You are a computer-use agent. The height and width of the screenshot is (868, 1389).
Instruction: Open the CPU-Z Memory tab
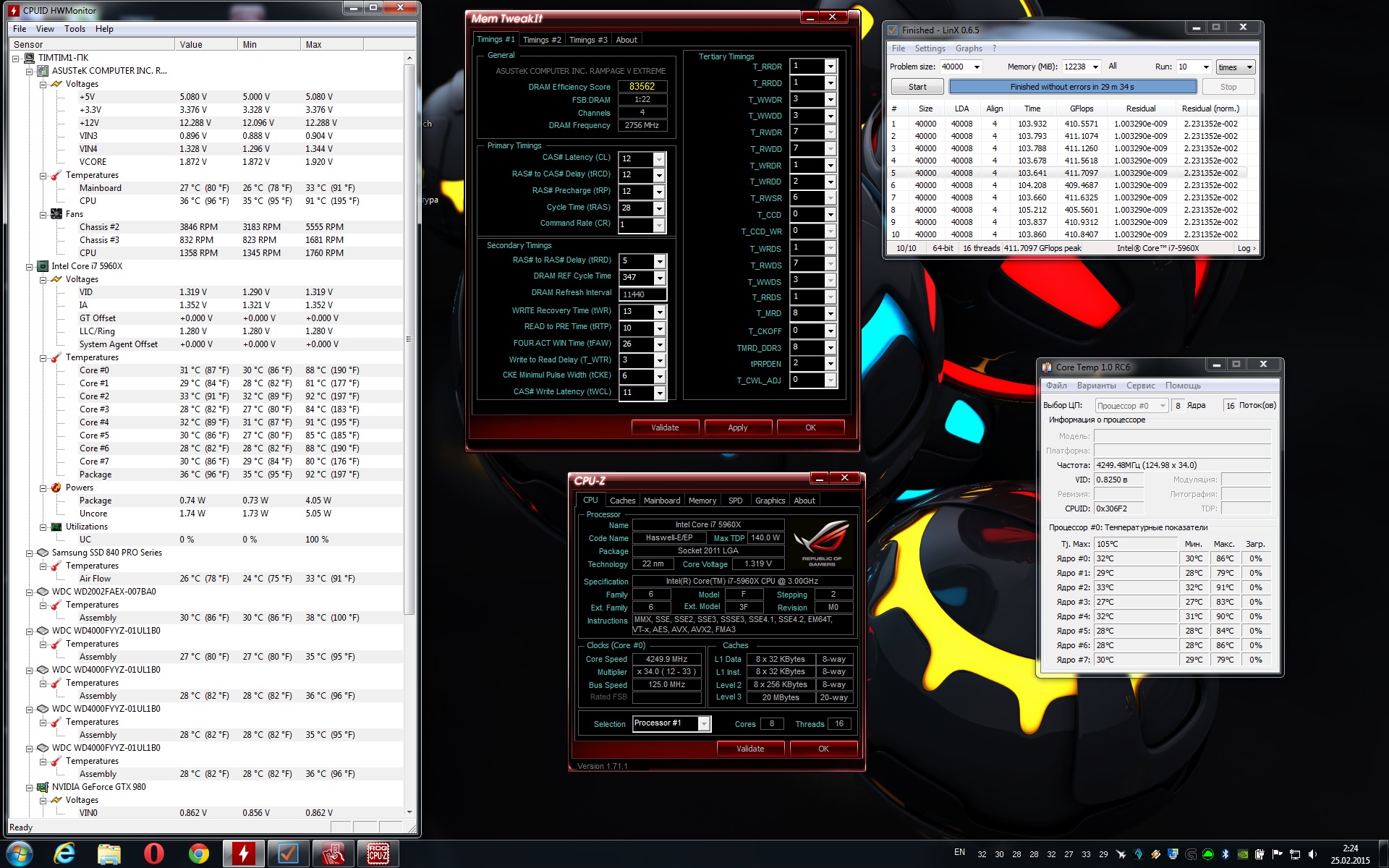[702, 501]
